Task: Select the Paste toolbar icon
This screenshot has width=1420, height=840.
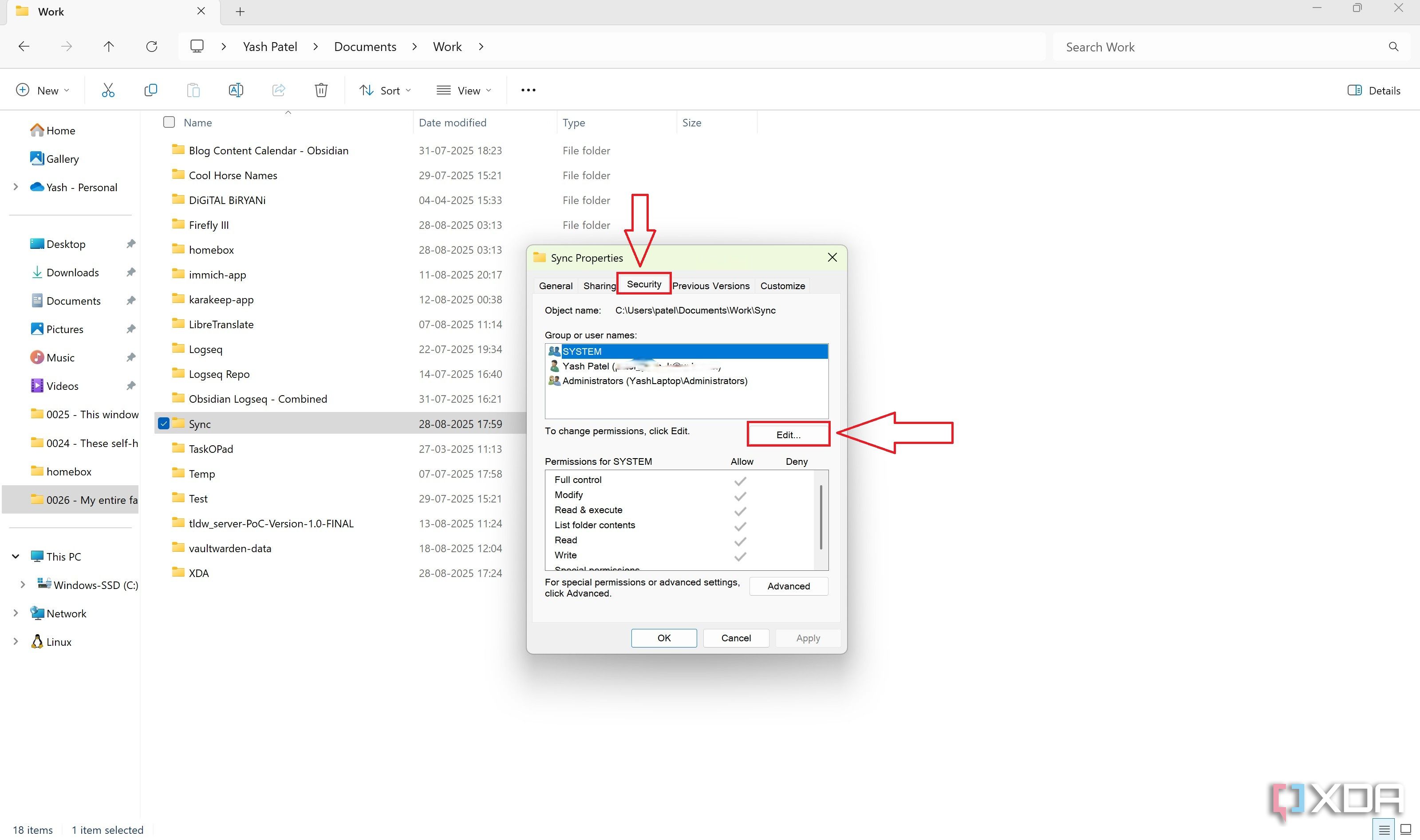Action: (193, 90)
